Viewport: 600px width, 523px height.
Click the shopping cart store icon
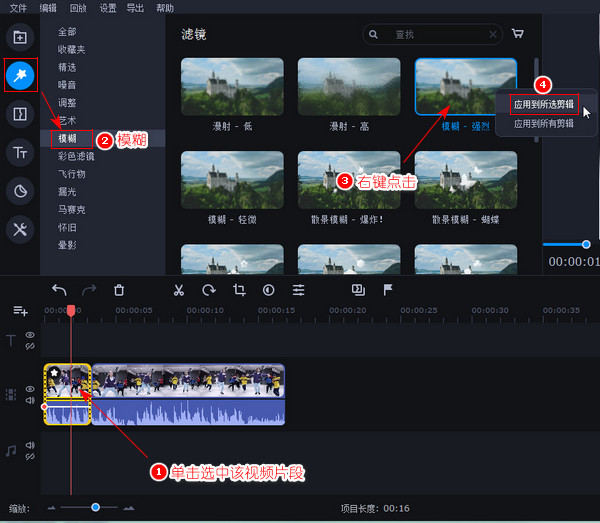[518, 34]
